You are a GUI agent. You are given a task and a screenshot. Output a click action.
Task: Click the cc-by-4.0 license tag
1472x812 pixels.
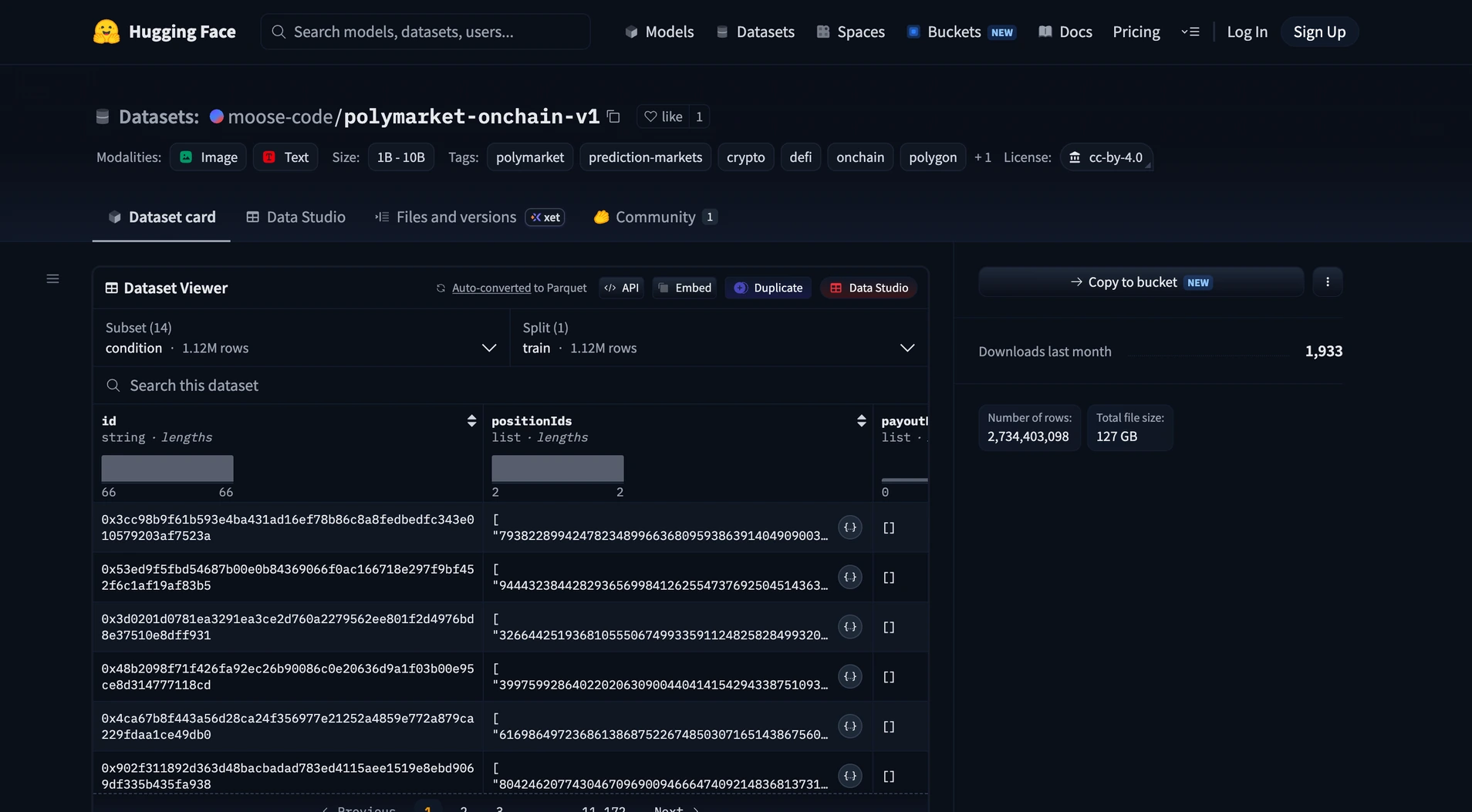pos(1106,157)
